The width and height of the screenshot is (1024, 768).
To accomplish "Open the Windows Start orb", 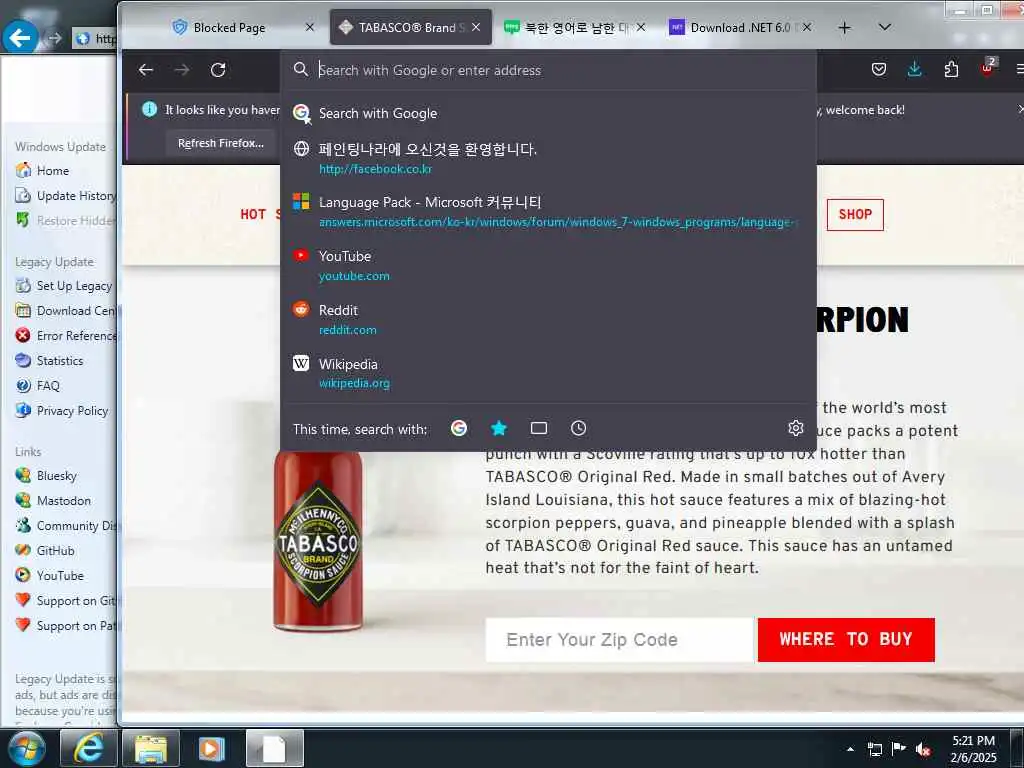I will tap(26, 748).
